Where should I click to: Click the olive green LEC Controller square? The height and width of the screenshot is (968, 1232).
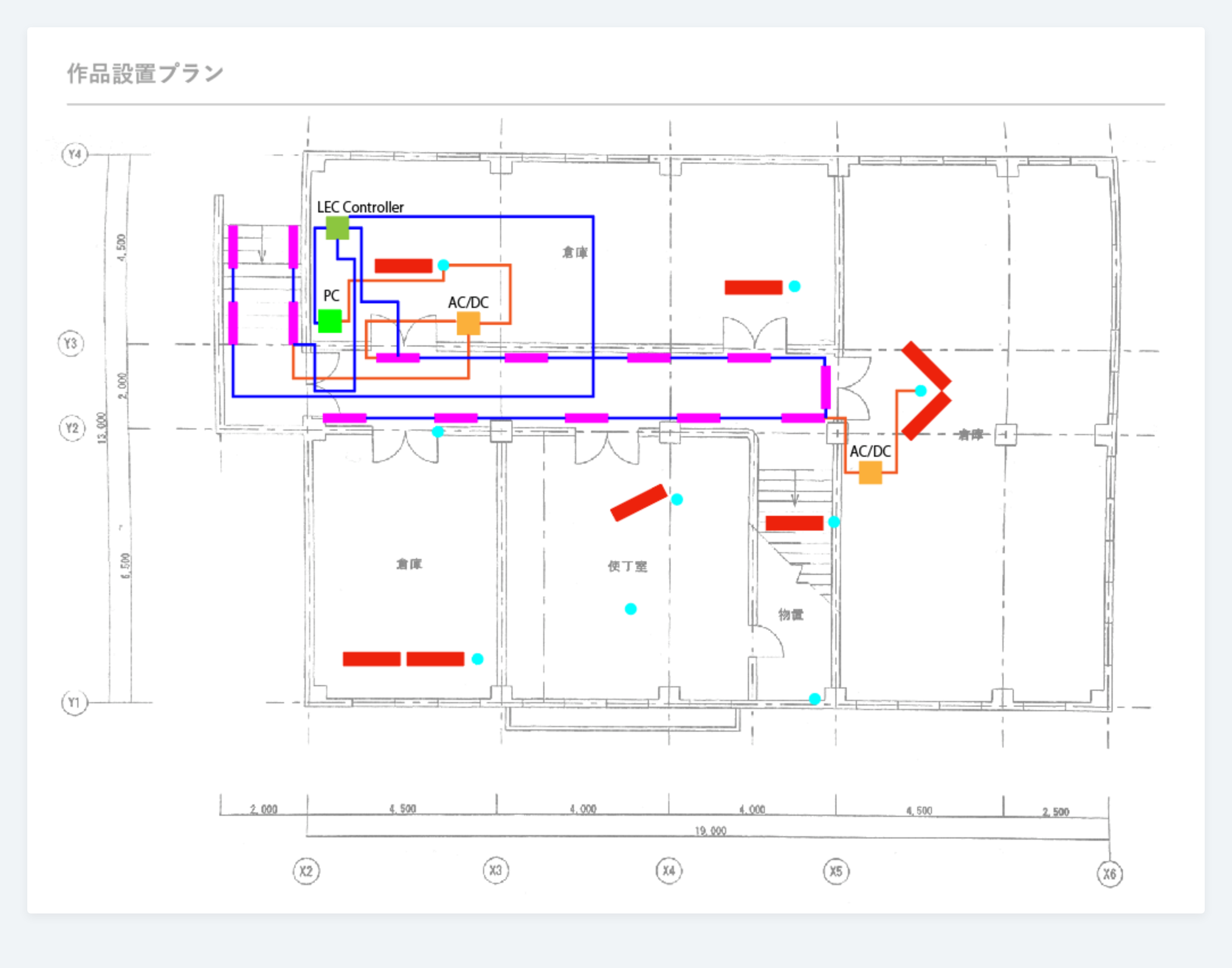click(x=337, y=228)
